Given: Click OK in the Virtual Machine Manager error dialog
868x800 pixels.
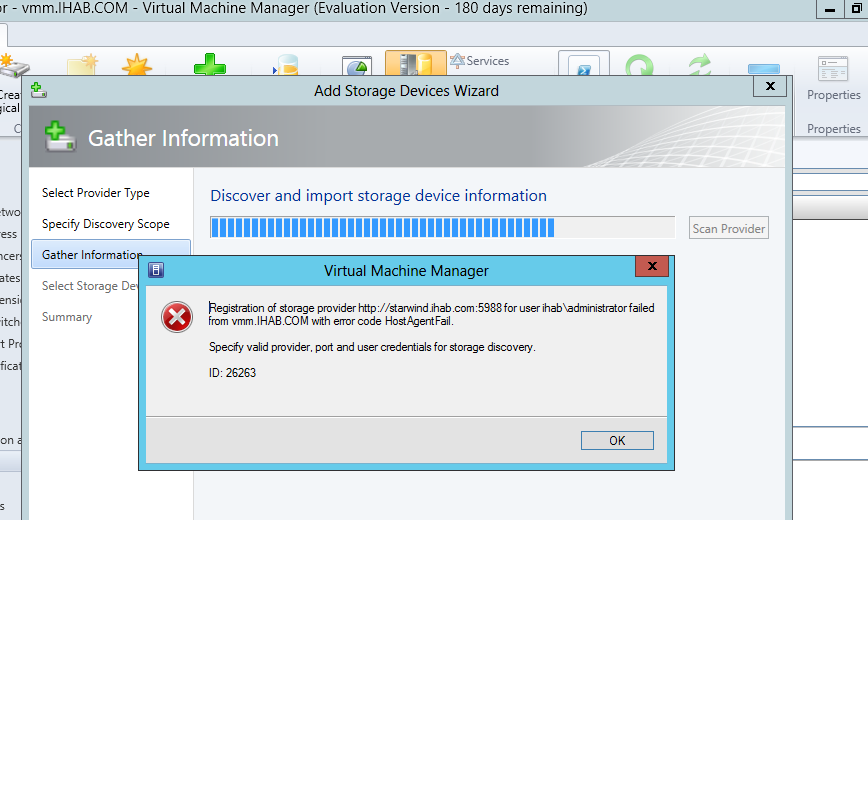Looking at the screenshot, I should tap(617, 441).
